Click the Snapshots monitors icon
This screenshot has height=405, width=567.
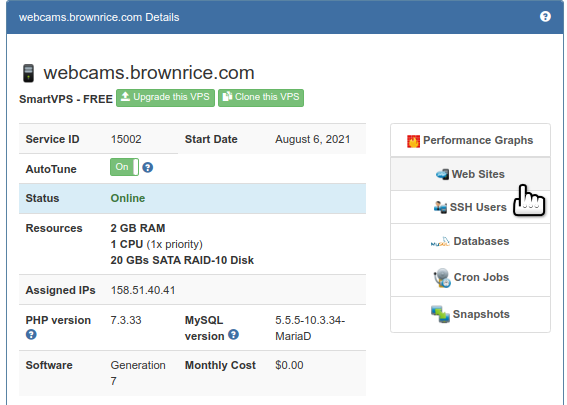pos(440,314)
